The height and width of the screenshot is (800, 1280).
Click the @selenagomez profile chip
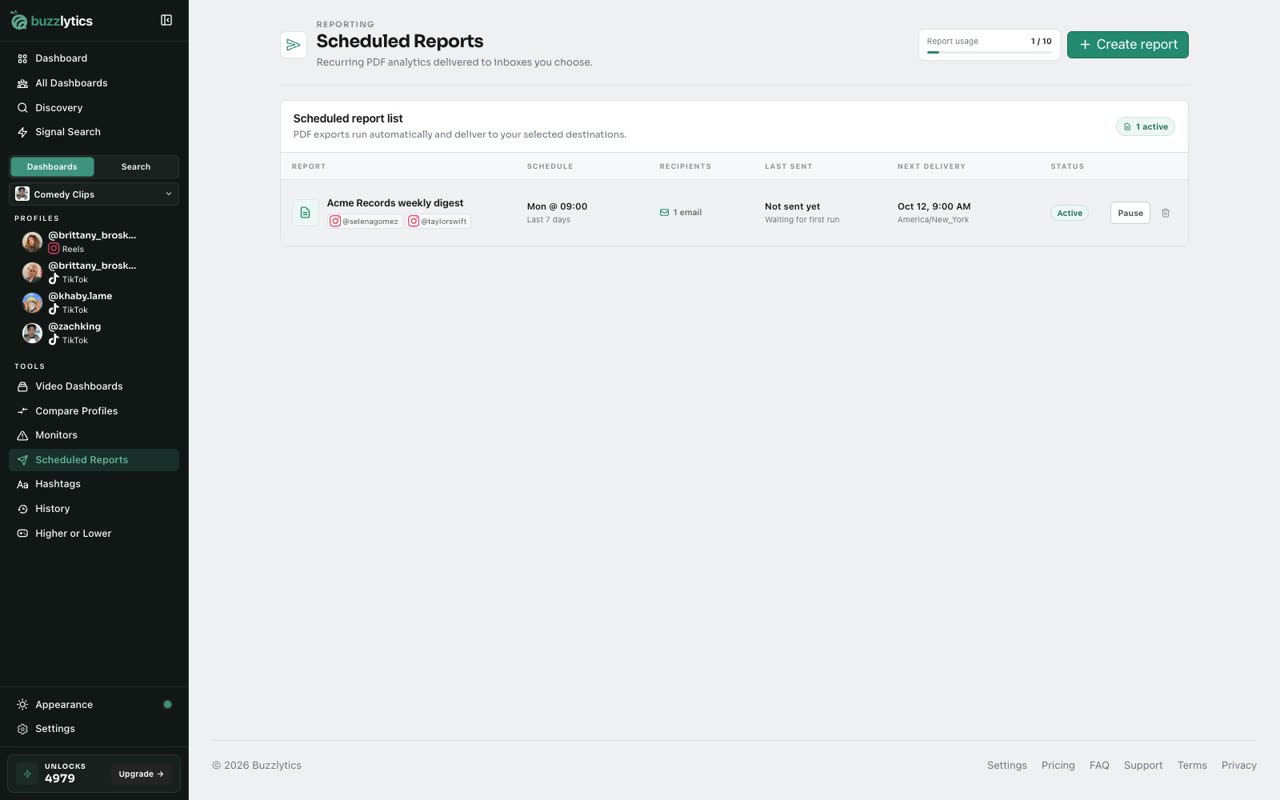pyautogui.click(x=365, y=221)
